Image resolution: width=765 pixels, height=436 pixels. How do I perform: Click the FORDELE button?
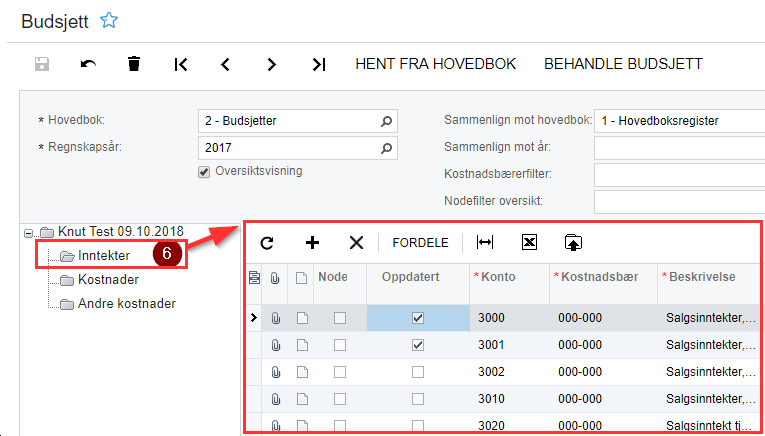click(420, 242)
